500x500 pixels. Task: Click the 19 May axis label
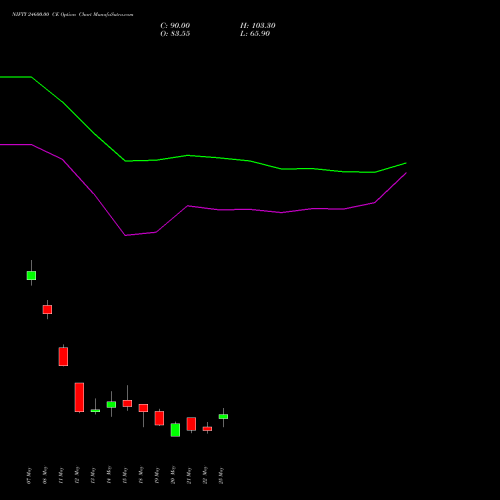coord(157,475)
